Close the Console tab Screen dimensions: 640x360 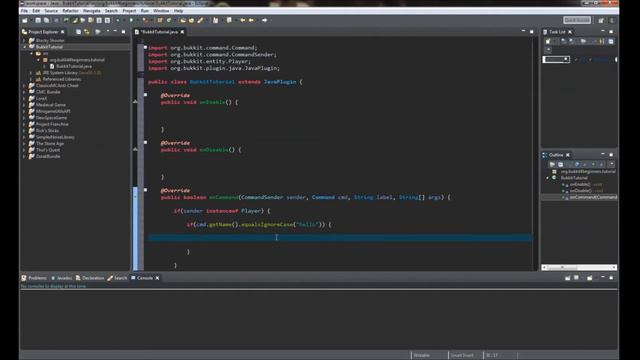[x=157, y=278]
